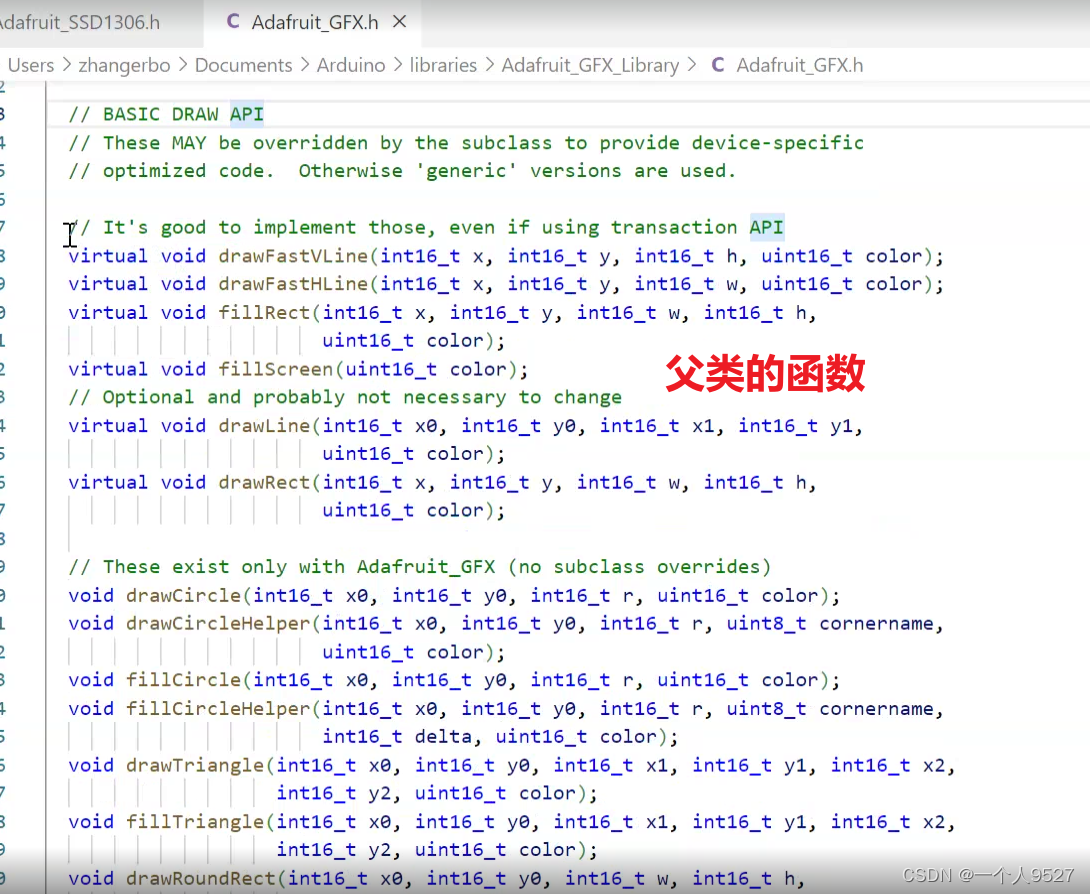Click the chevron after the Users breadcrumb
This screenshot has width=1090, height=894.
coord(67,65)
